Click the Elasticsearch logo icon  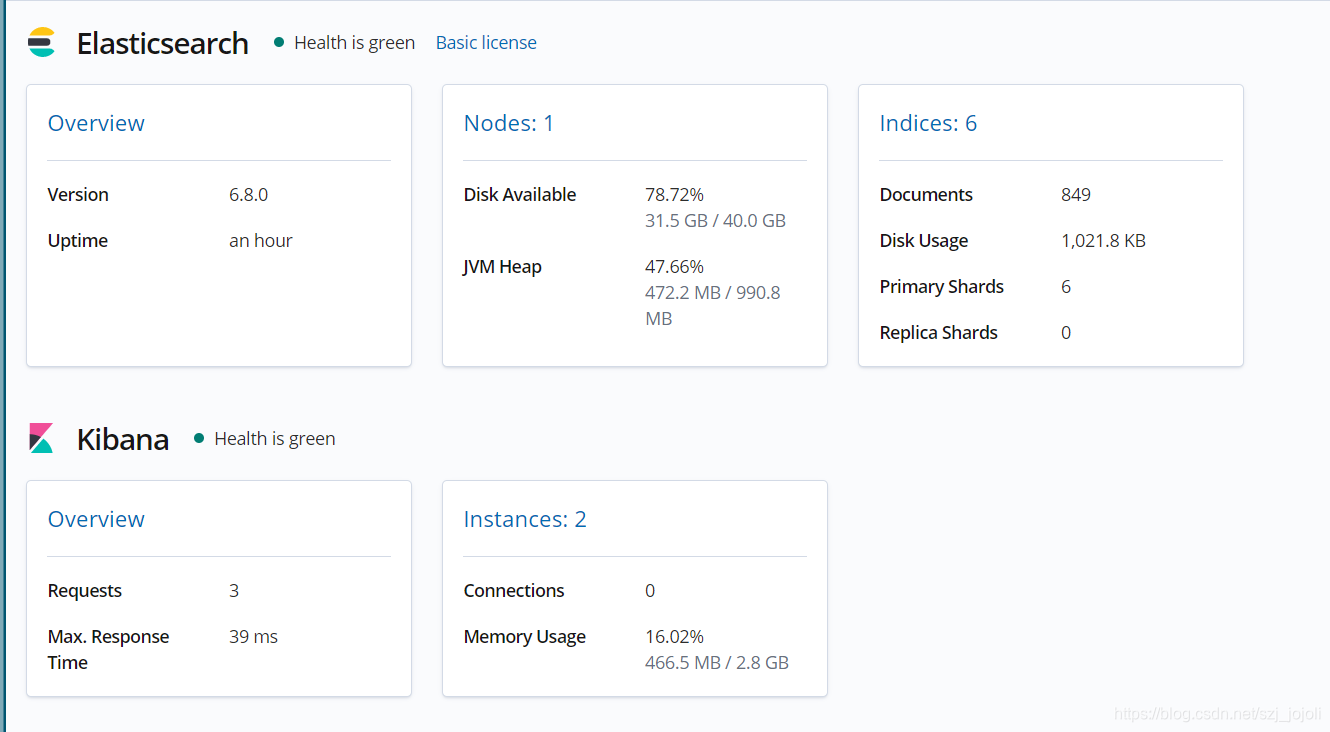[x=41, y=43]
